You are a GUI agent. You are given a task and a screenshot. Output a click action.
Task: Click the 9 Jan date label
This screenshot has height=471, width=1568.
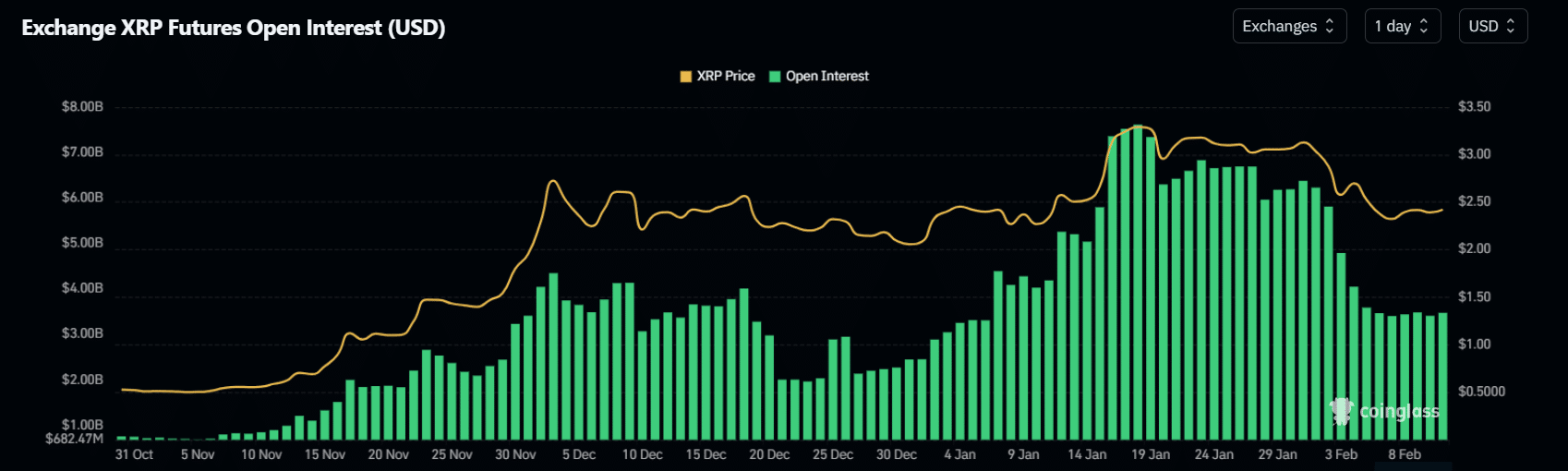pyautogui.click(x=1023, y=454)
